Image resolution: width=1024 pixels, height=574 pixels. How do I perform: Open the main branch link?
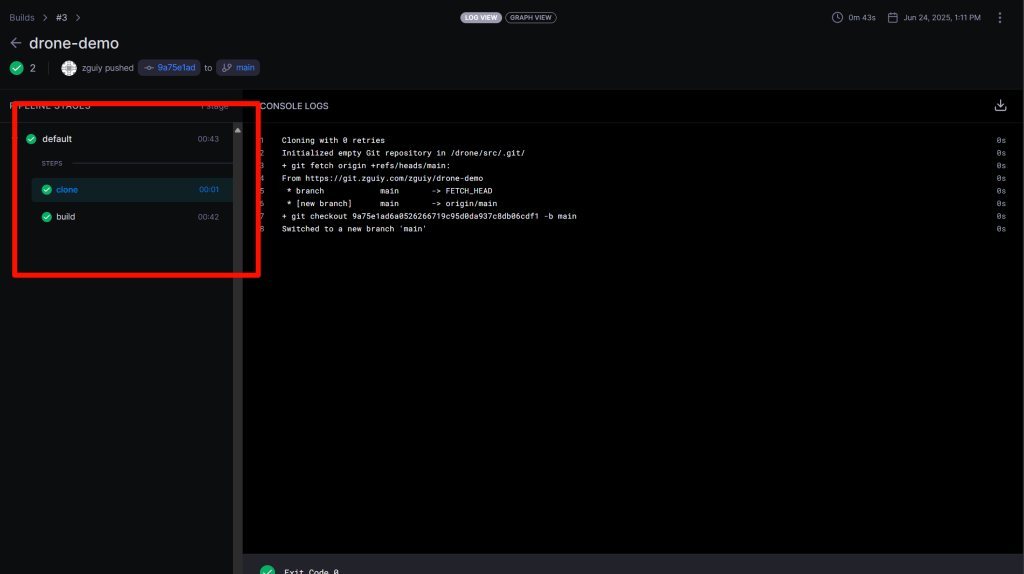pyautogui.click(x=239, y=68)
